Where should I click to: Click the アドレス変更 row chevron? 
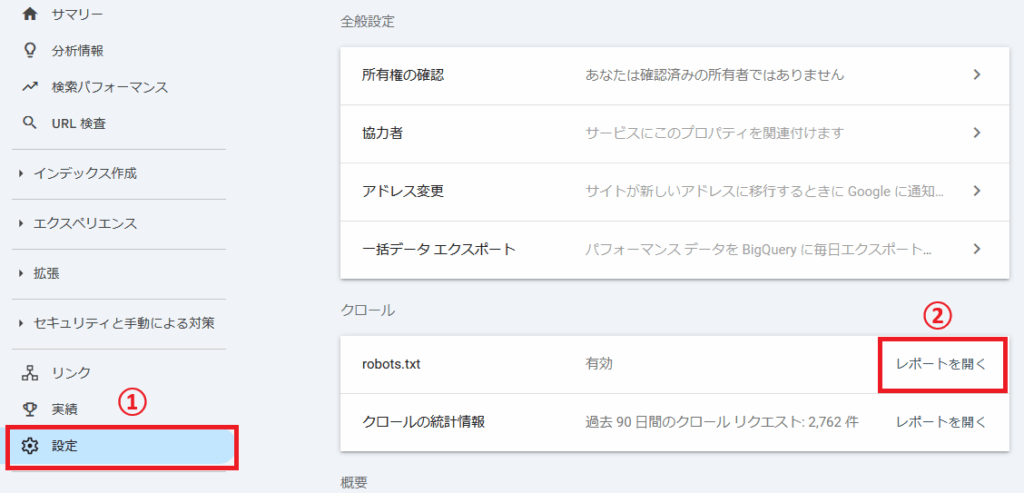click(976, 191)
